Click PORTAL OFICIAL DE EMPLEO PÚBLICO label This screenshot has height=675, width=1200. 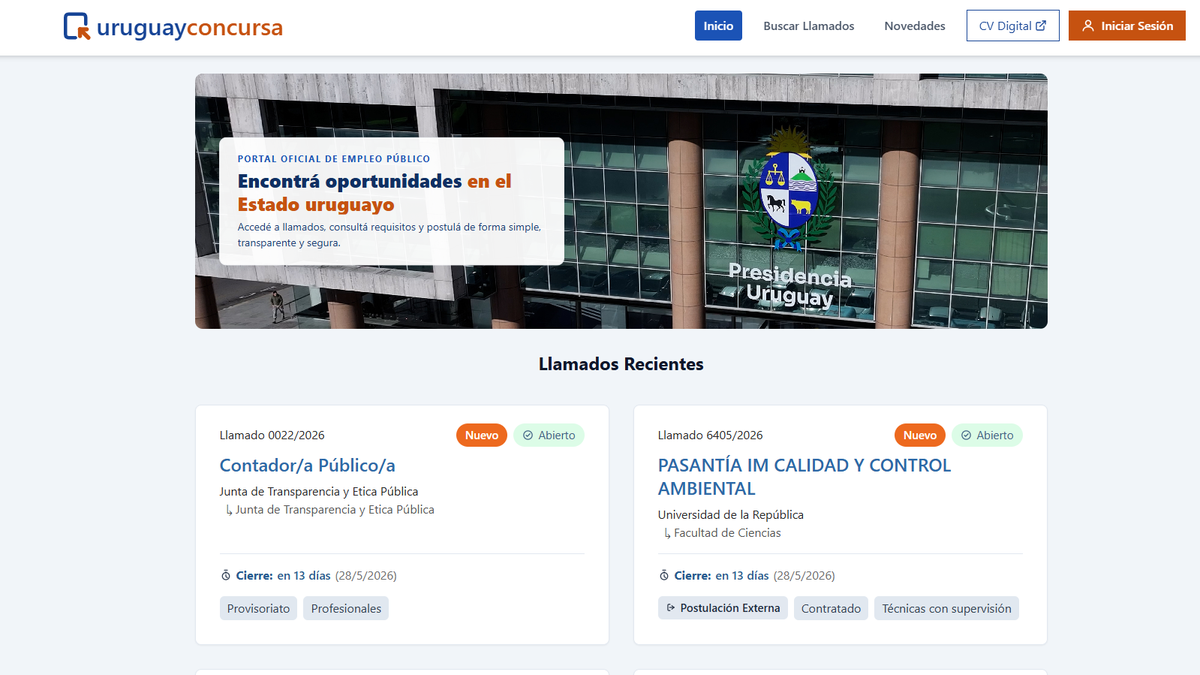click(x=334, y=159)
